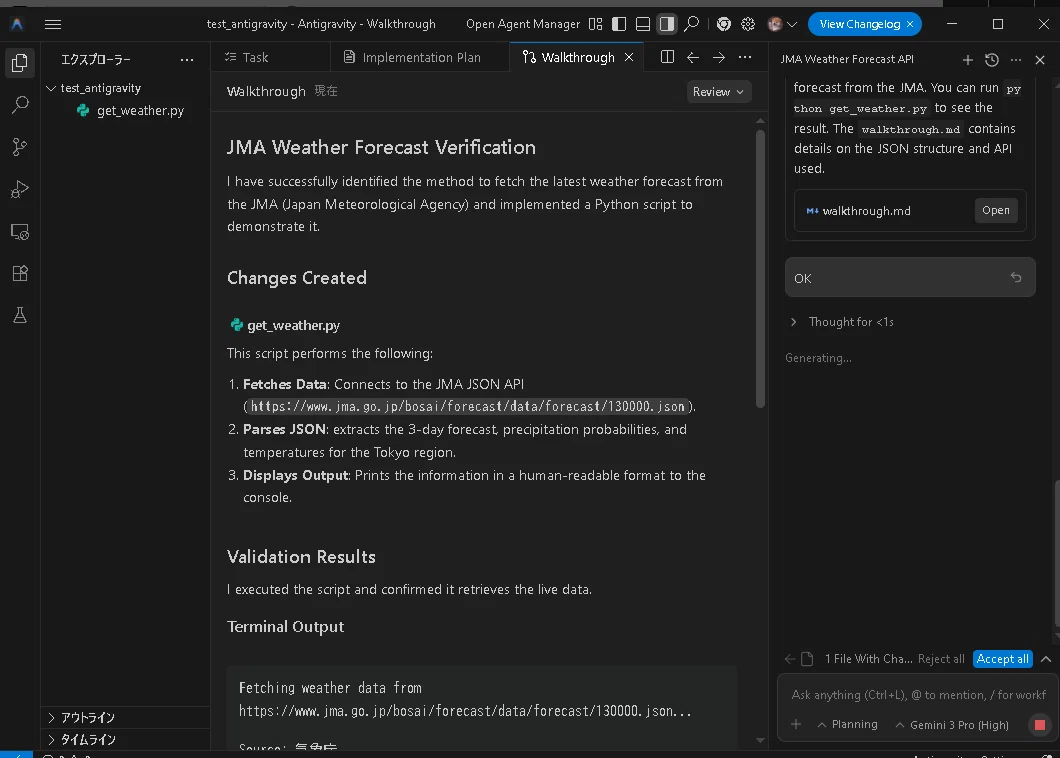Open the Search view in activity bar
Screen dimensions: 1060x758
(20, 105)
